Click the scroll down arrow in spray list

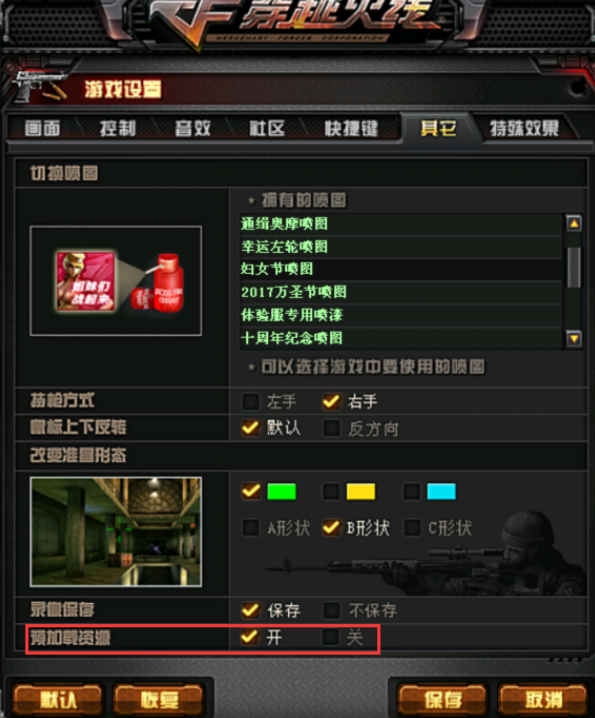574,338
